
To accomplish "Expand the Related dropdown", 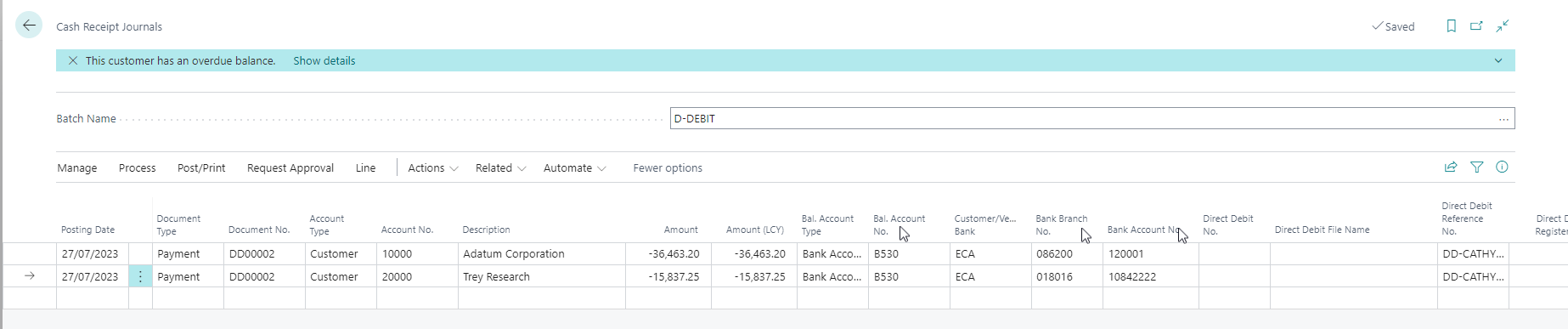I will [501, 168].
